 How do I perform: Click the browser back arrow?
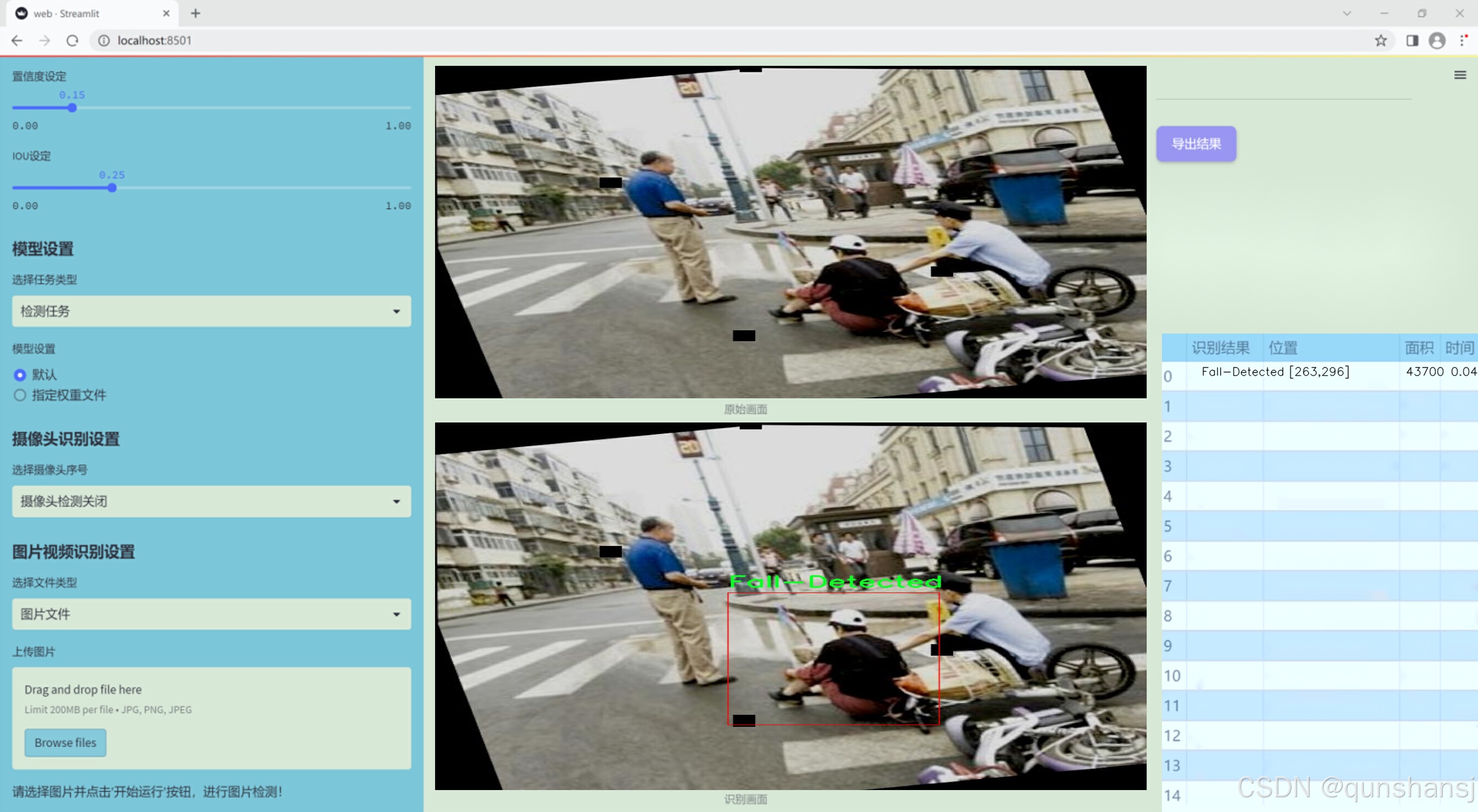[x=17, y=41]
